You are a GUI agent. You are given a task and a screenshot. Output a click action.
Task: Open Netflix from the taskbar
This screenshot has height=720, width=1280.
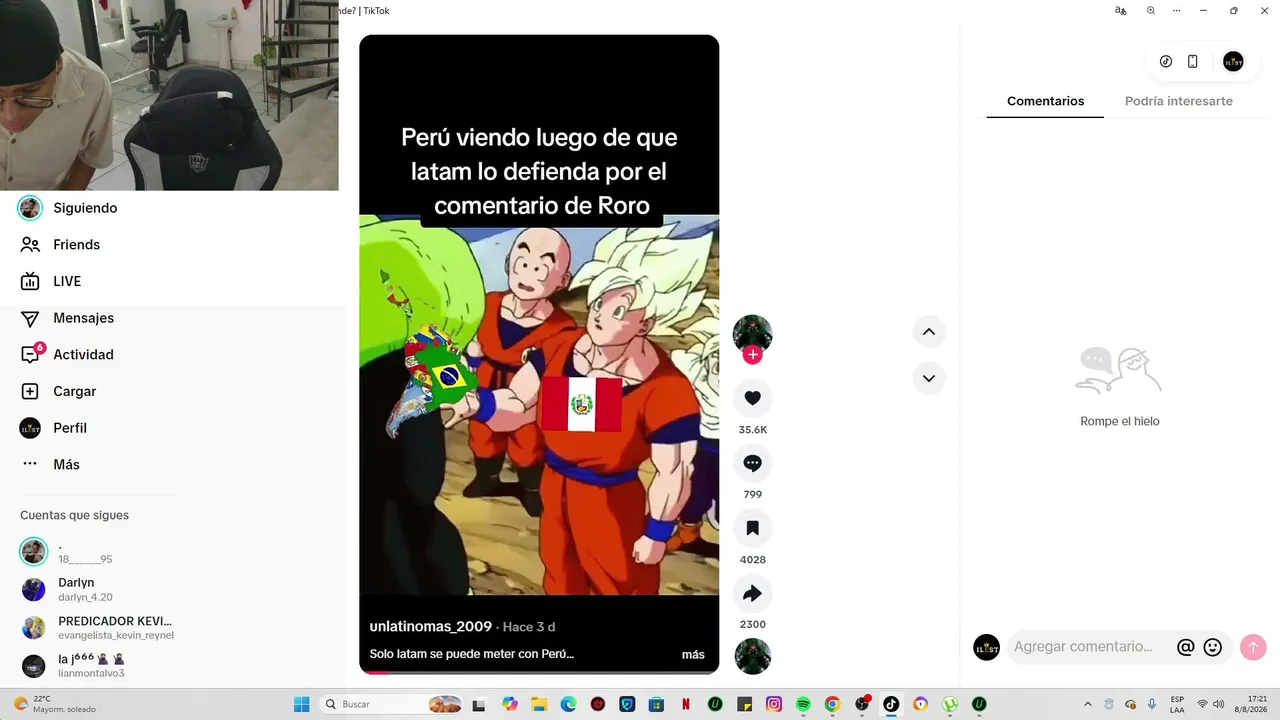686,704
